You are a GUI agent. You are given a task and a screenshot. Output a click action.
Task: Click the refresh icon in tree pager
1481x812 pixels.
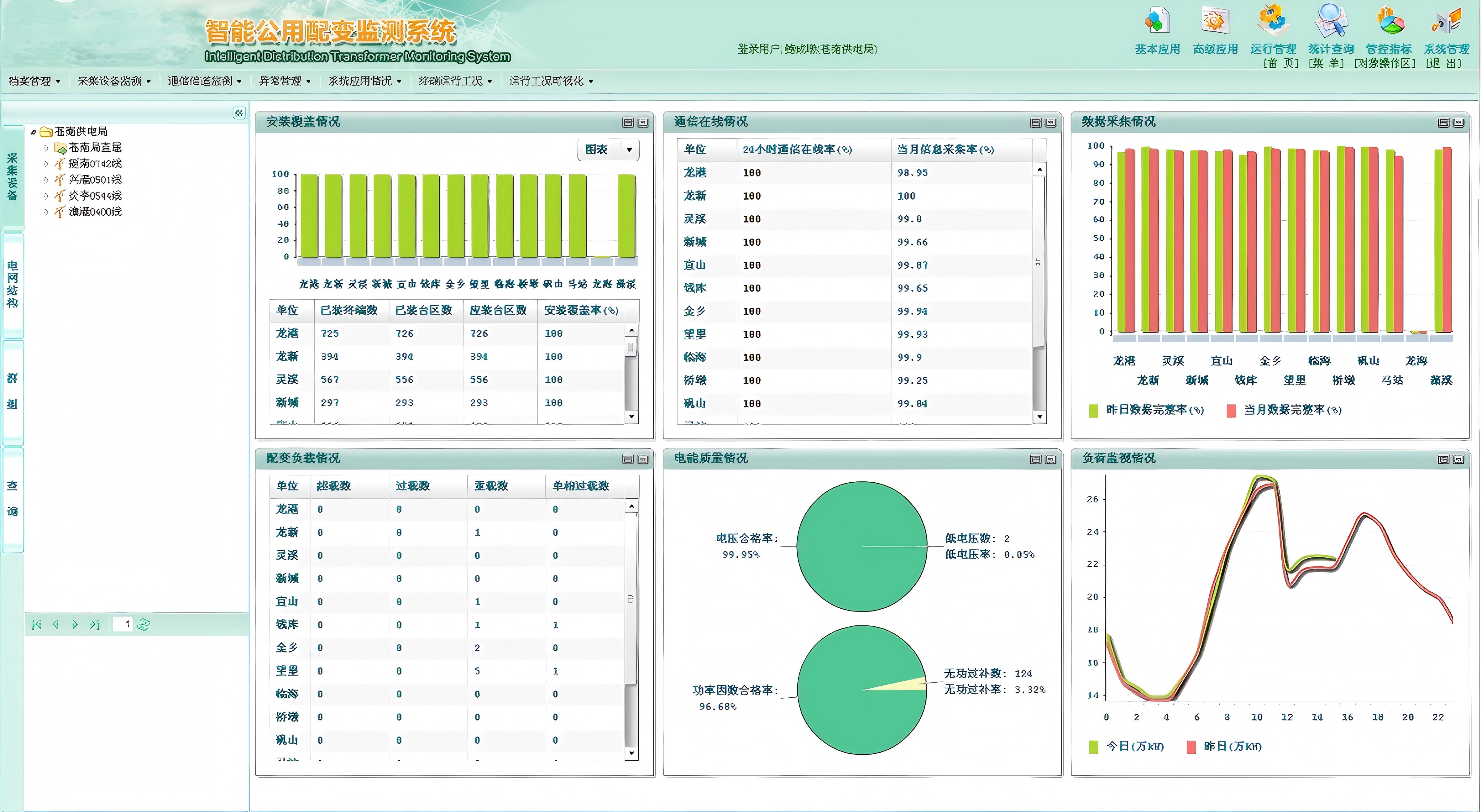coord(144,625)
